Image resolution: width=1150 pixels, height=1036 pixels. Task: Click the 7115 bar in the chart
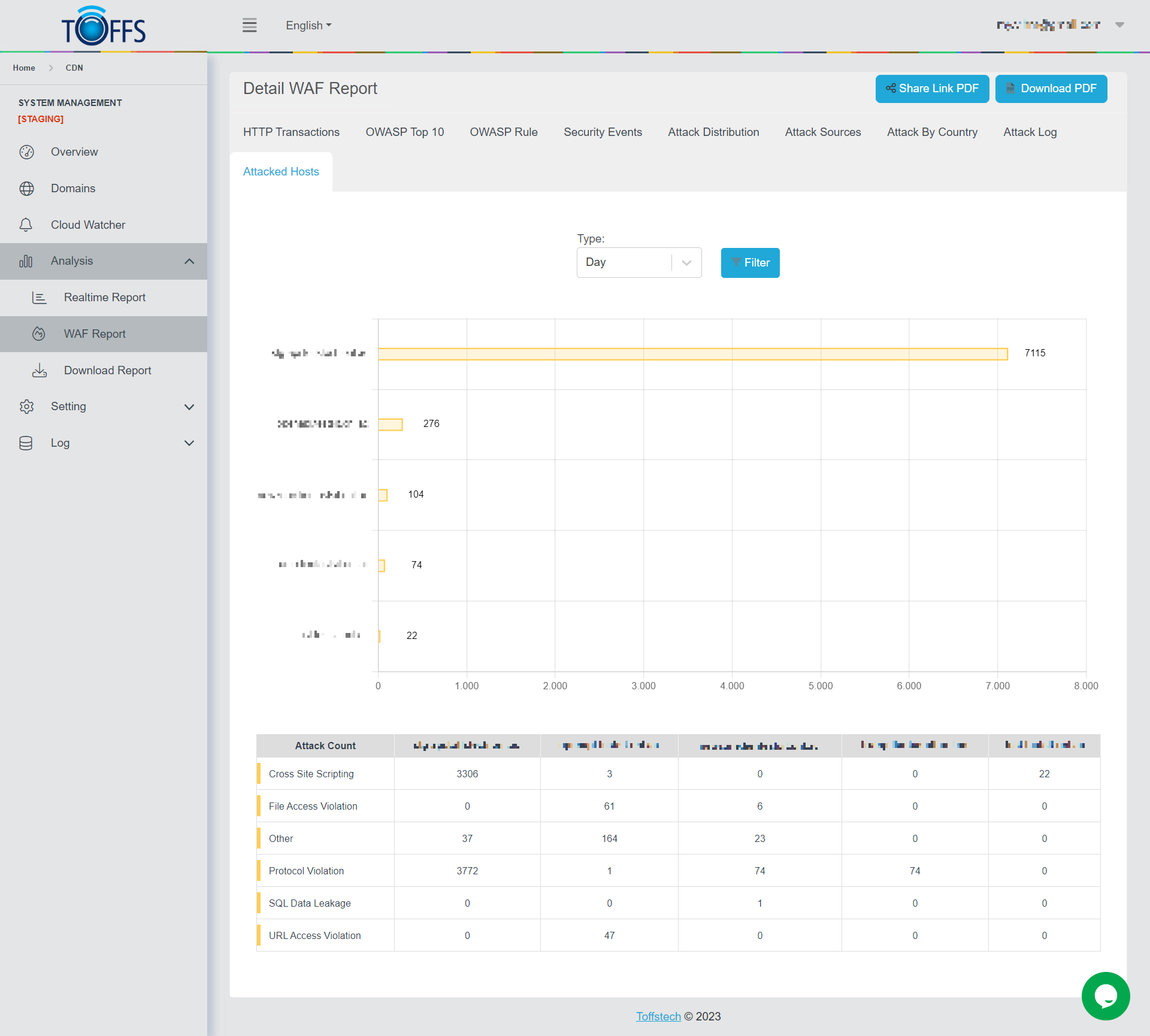point(692,354)
